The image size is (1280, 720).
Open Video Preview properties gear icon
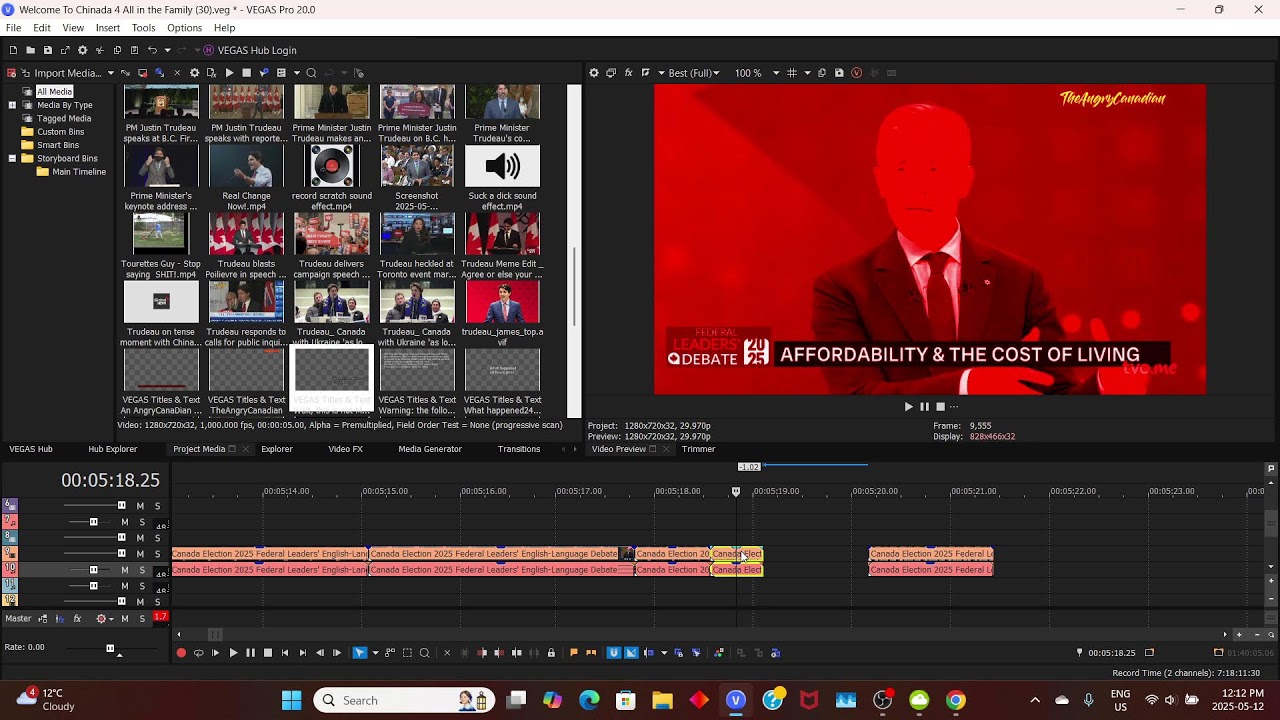(x=594, y=73)
